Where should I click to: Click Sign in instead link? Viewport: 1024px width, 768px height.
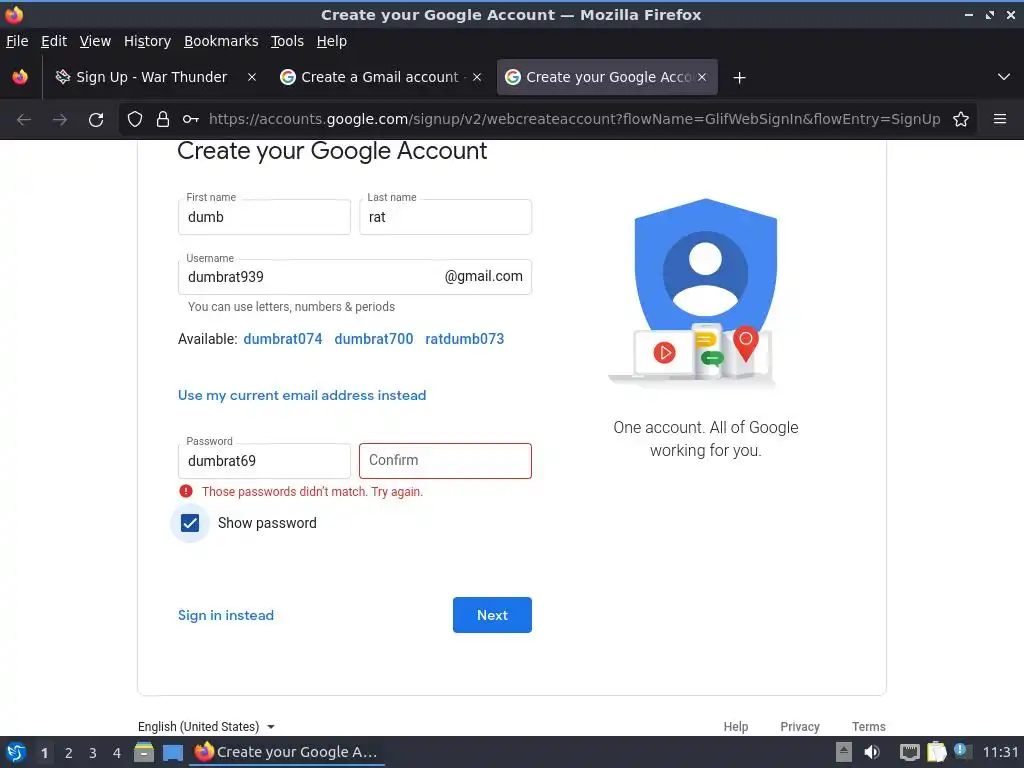(226, 615)
